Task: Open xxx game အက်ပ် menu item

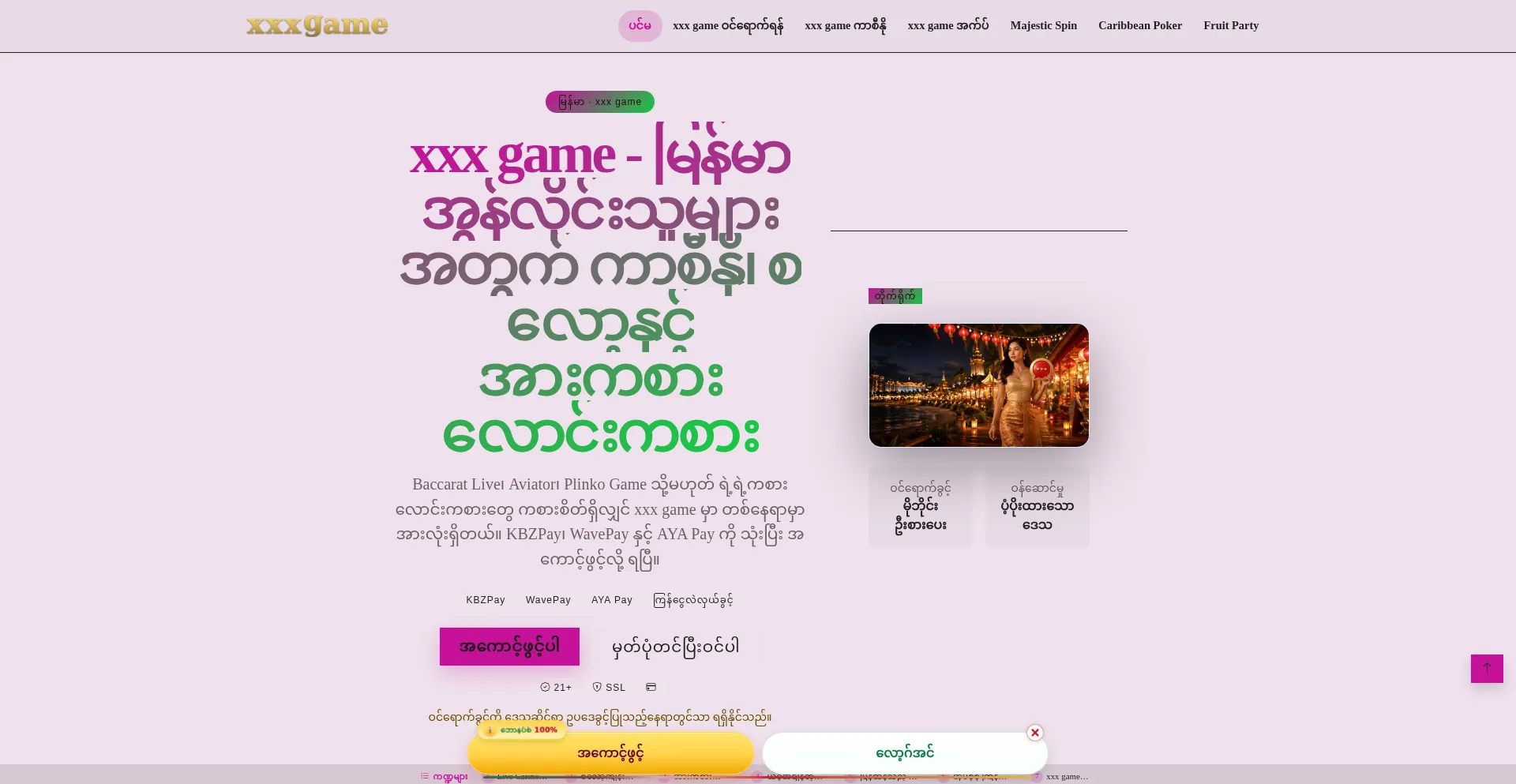Action: 948,25
